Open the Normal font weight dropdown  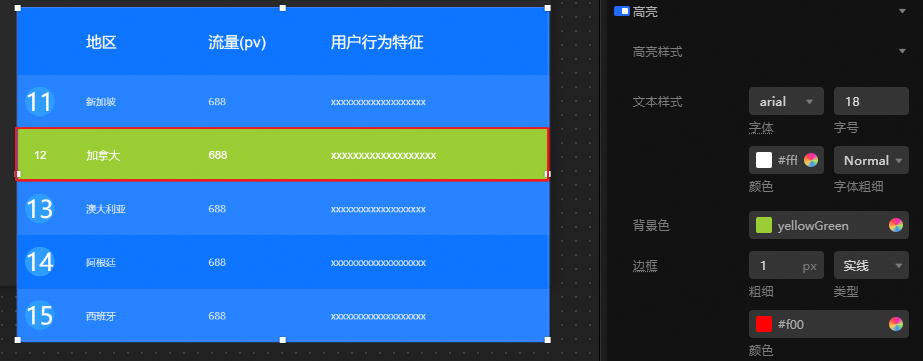(x=871, y=160)
